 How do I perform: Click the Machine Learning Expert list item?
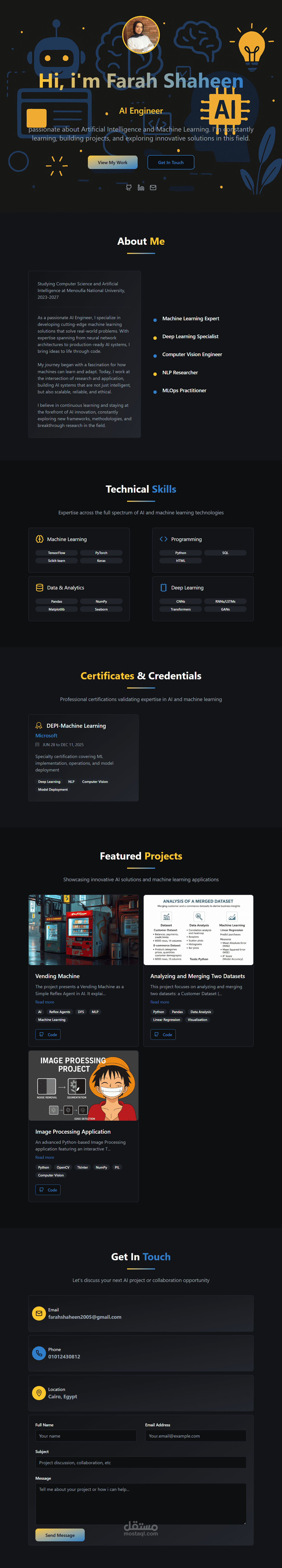[x=191, y=318]
